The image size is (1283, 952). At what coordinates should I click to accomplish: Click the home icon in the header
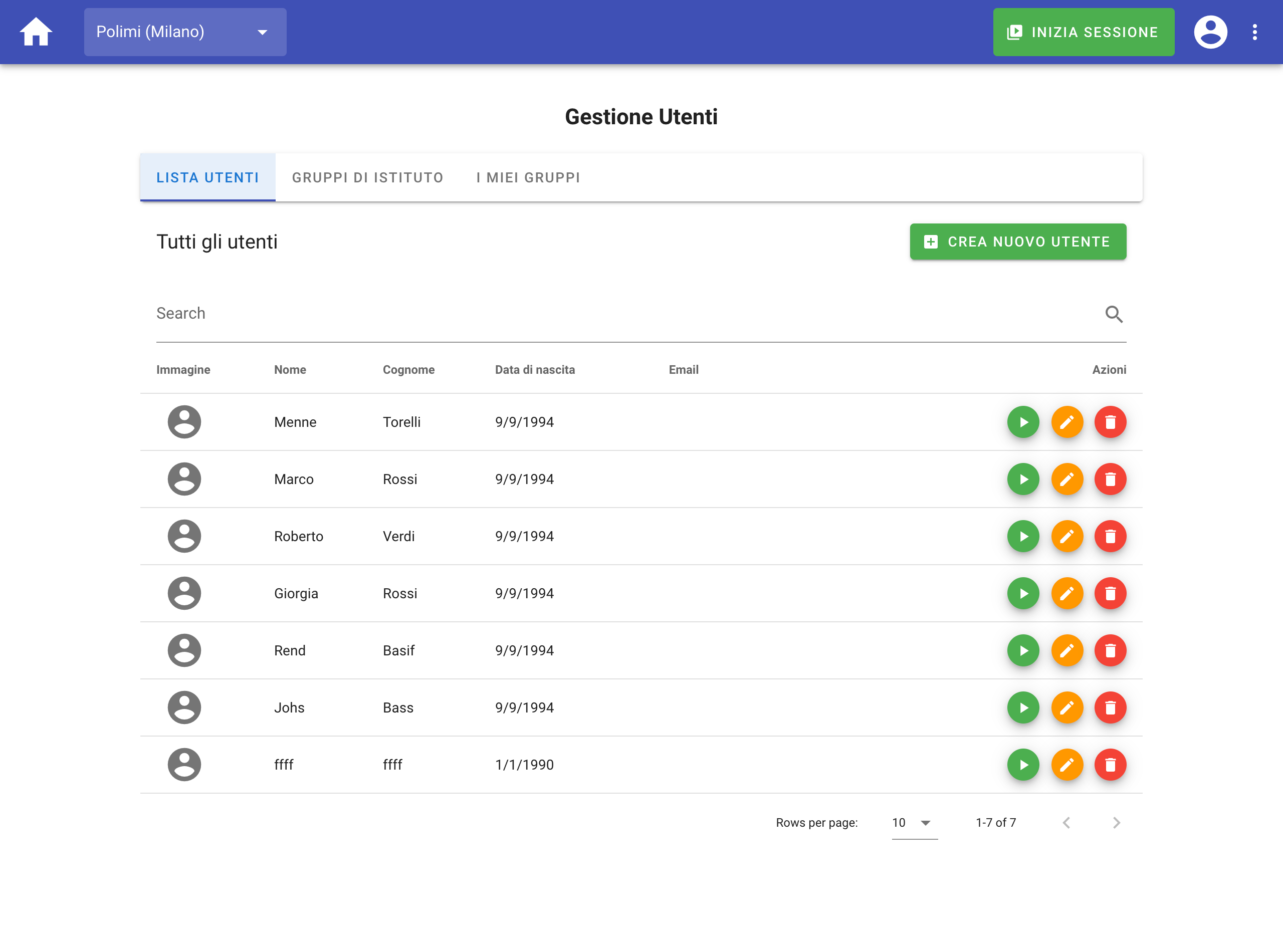tap(36, 32)
